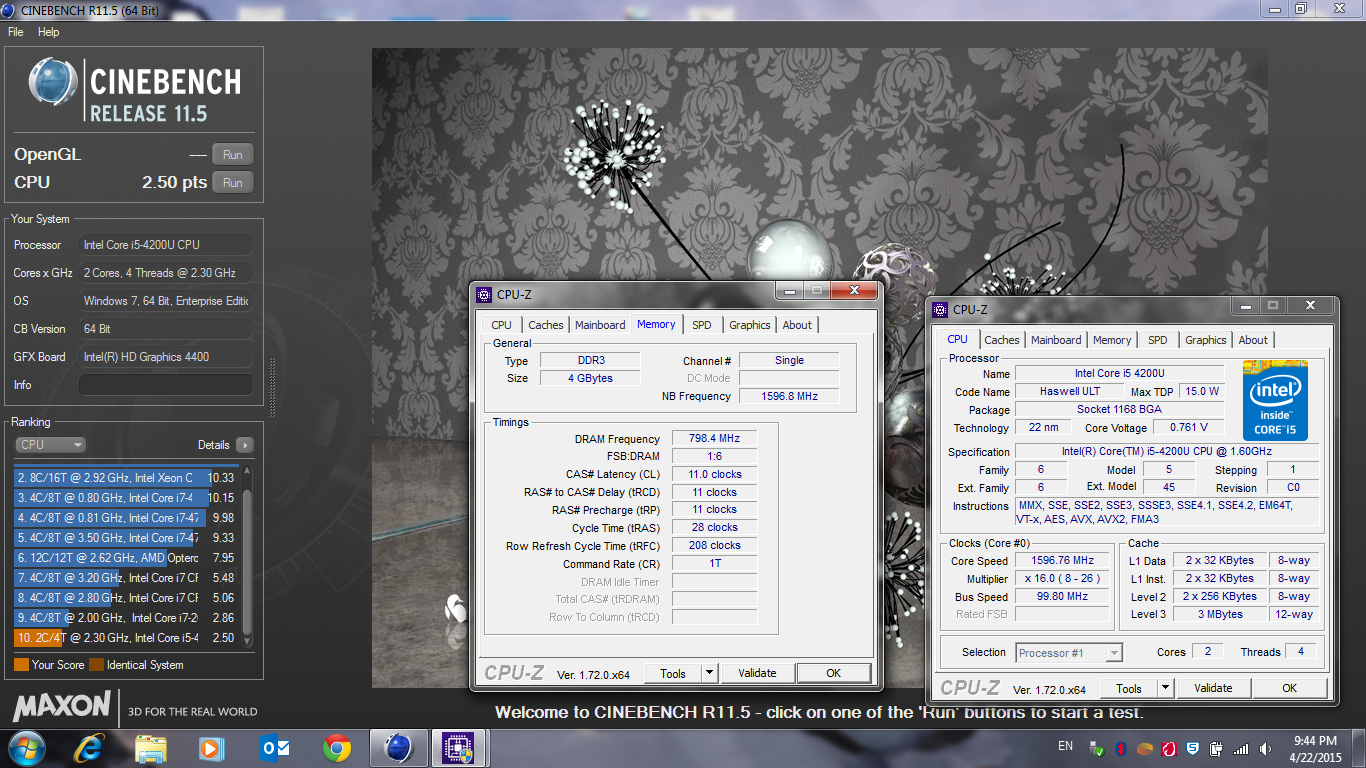The image size is (1366, 768).
Task: Click DRAM Frequency value 798.4 MHz
Action: 714,439
